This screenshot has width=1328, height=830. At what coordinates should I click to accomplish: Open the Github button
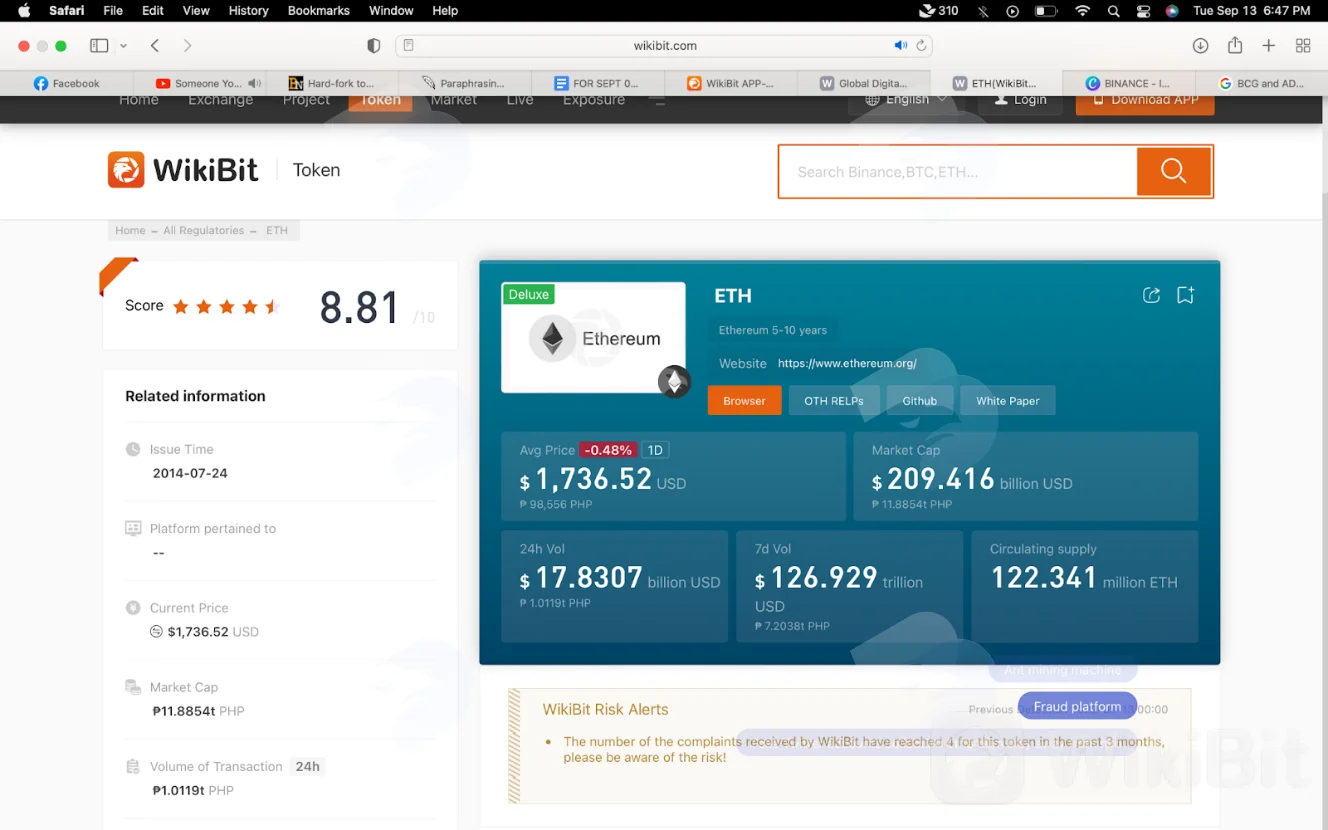coord(920,400)
